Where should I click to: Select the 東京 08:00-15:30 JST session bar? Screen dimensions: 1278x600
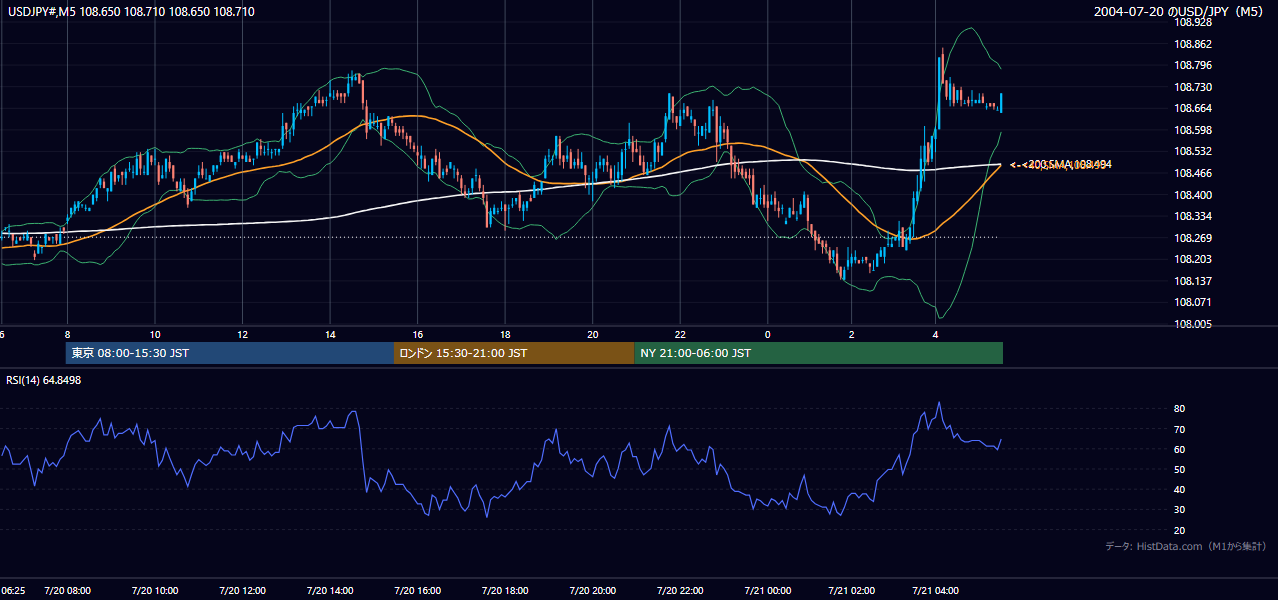coord(229,353)
